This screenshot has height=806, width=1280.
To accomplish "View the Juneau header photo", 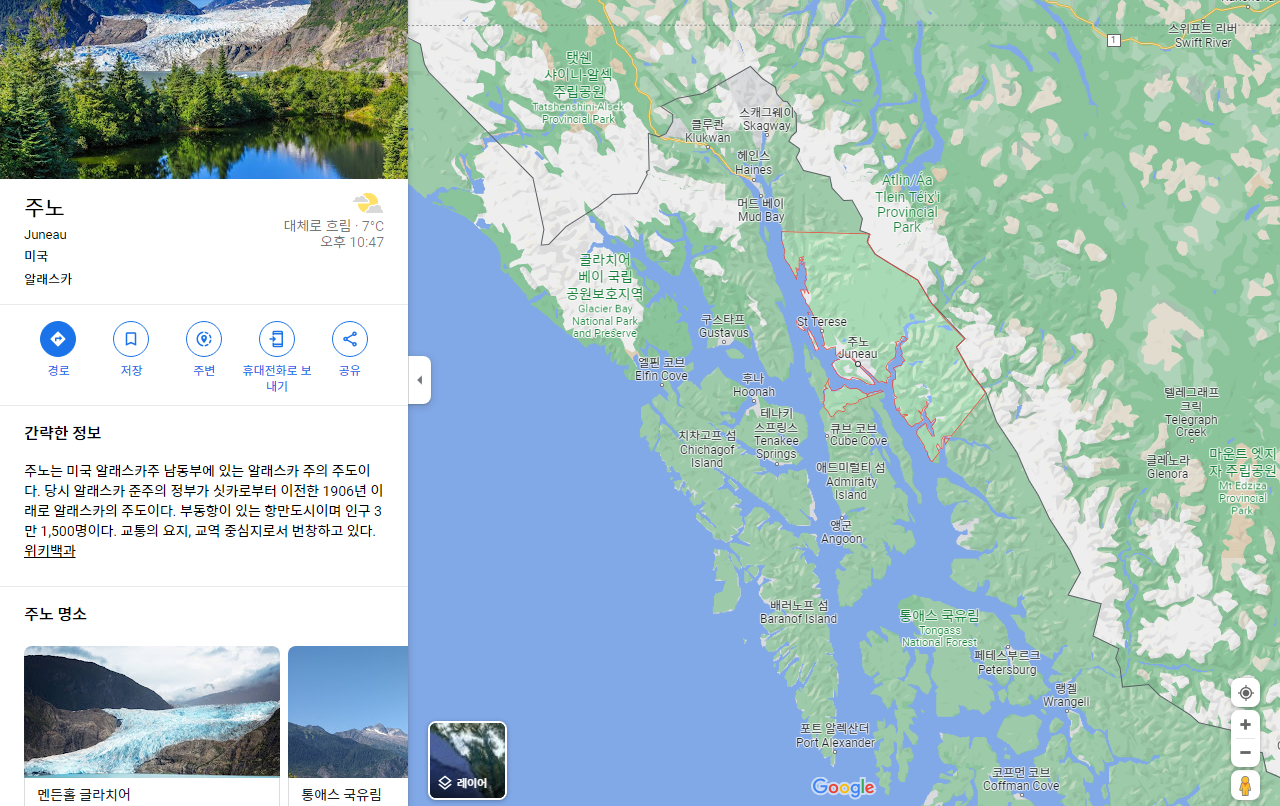I will tap(204, 89).
